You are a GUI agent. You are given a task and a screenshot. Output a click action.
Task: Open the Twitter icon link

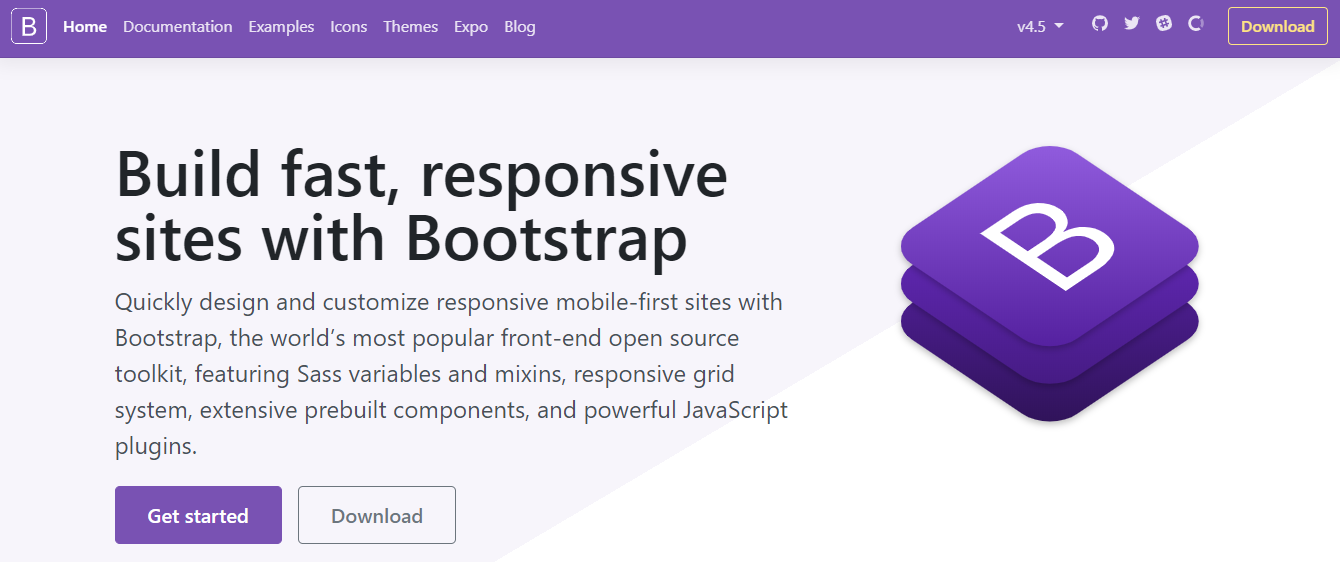click(x=1132, y=23)
